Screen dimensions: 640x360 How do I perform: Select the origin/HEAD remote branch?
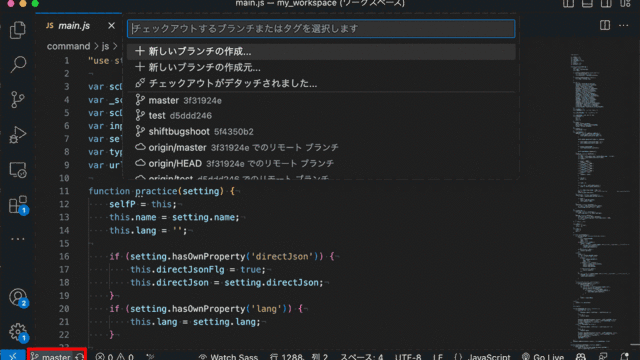pos(321,164)
